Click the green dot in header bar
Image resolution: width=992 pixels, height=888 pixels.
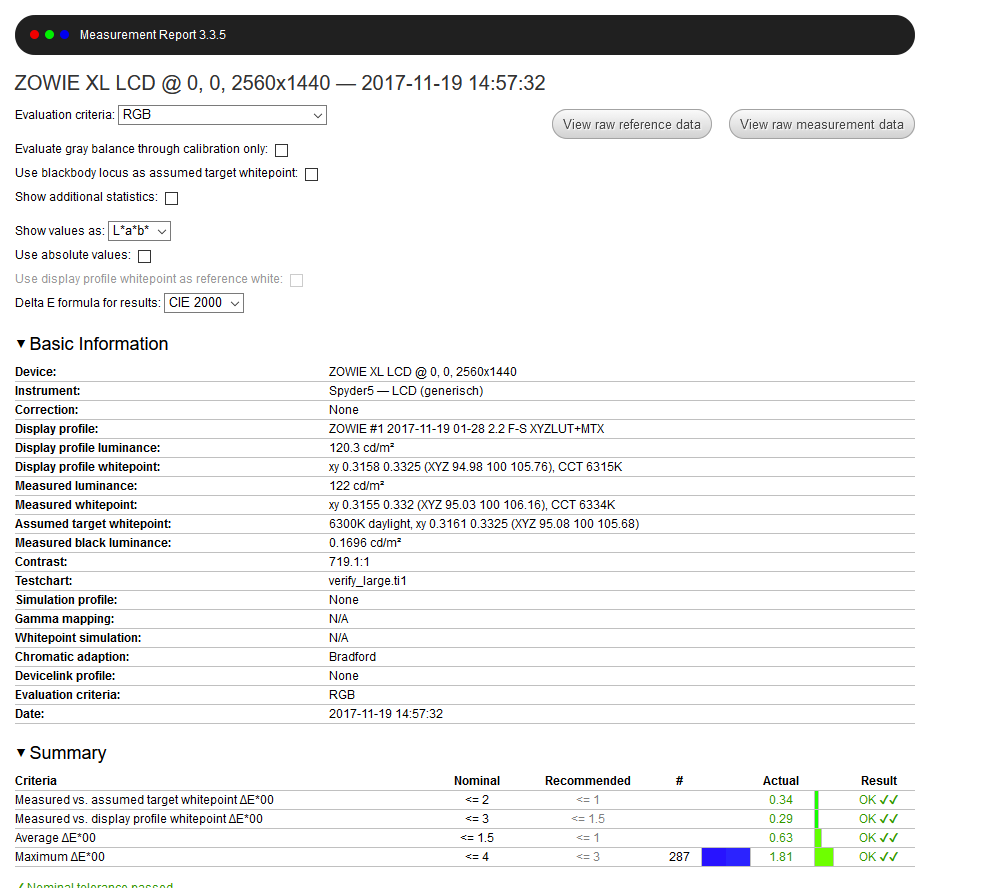click(49, 35)
